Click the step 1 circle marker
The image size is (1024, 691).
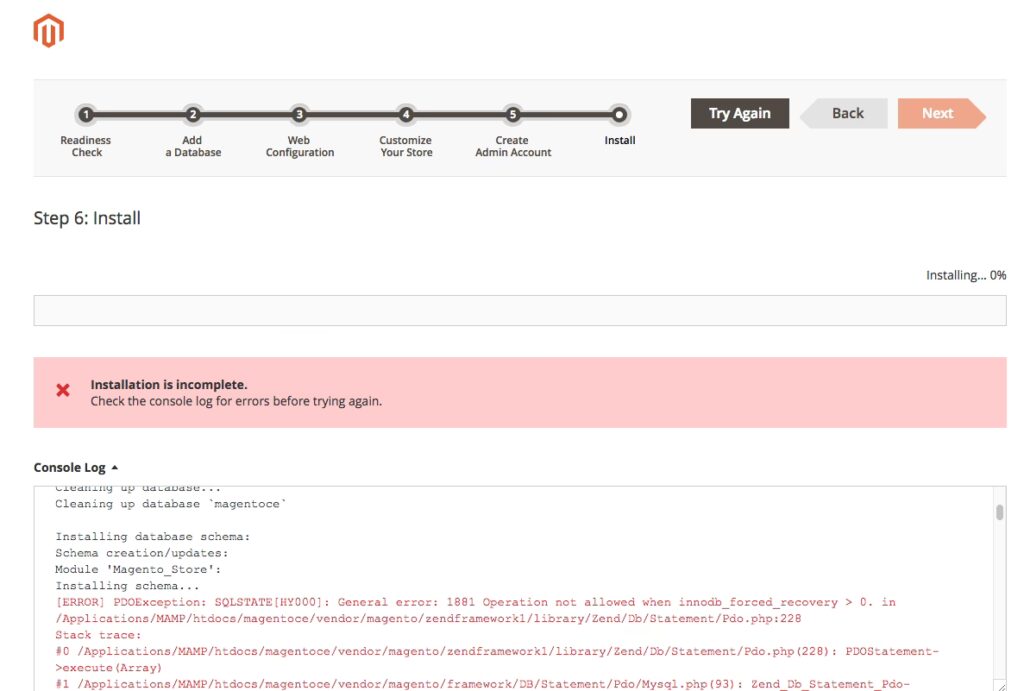tap(86, 115)
